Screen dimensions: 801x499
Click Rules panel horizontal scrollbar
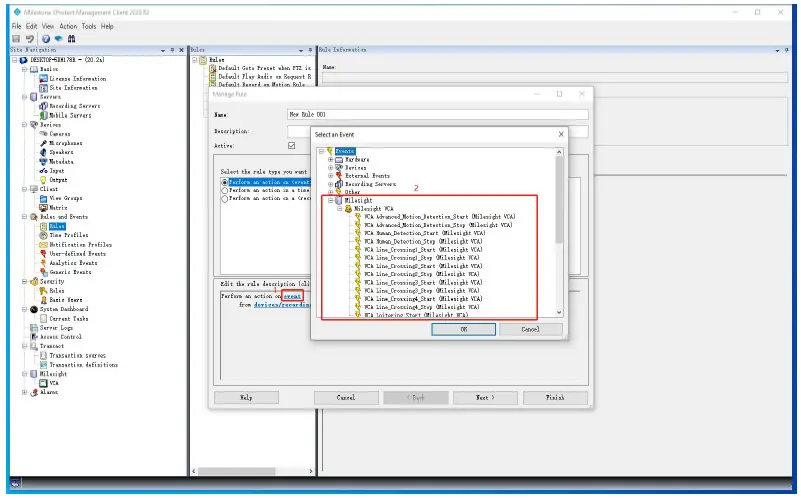pos(237,471)
